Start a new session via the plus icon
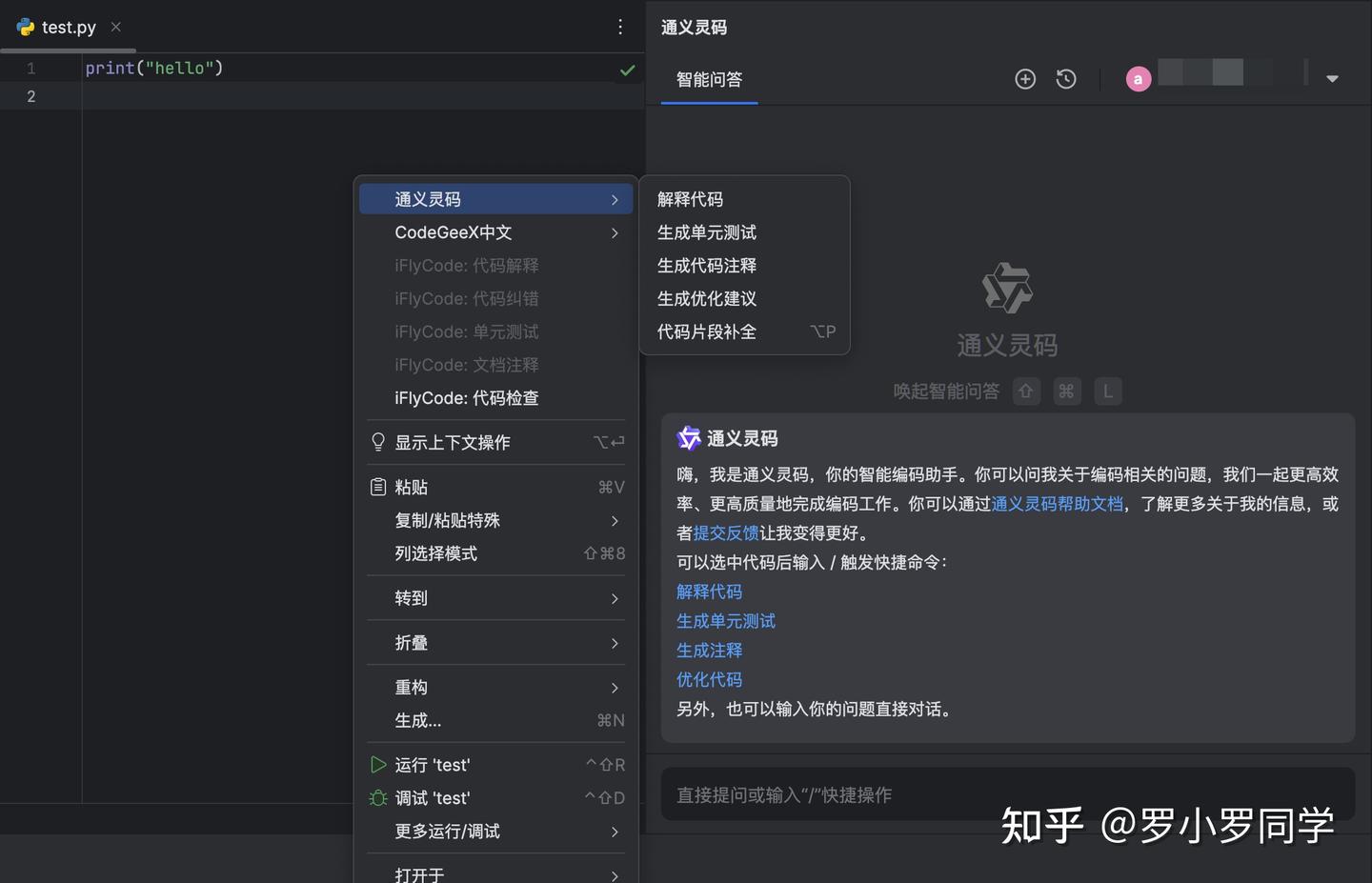 (1025, 79)
